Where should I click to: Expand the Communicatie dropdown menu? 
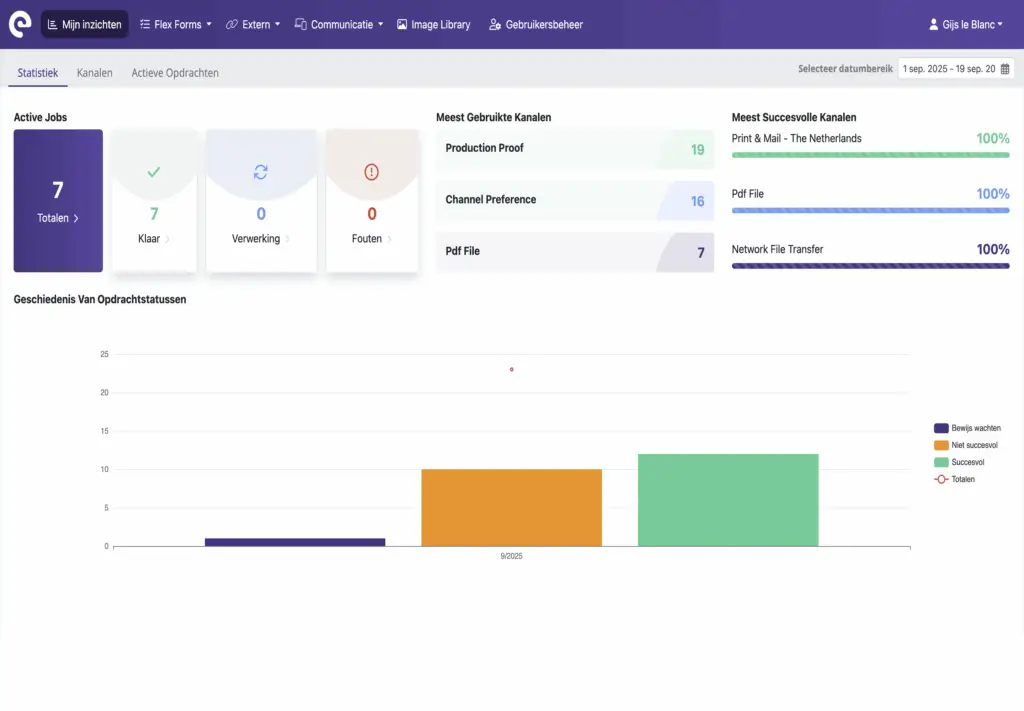[339, 24]
